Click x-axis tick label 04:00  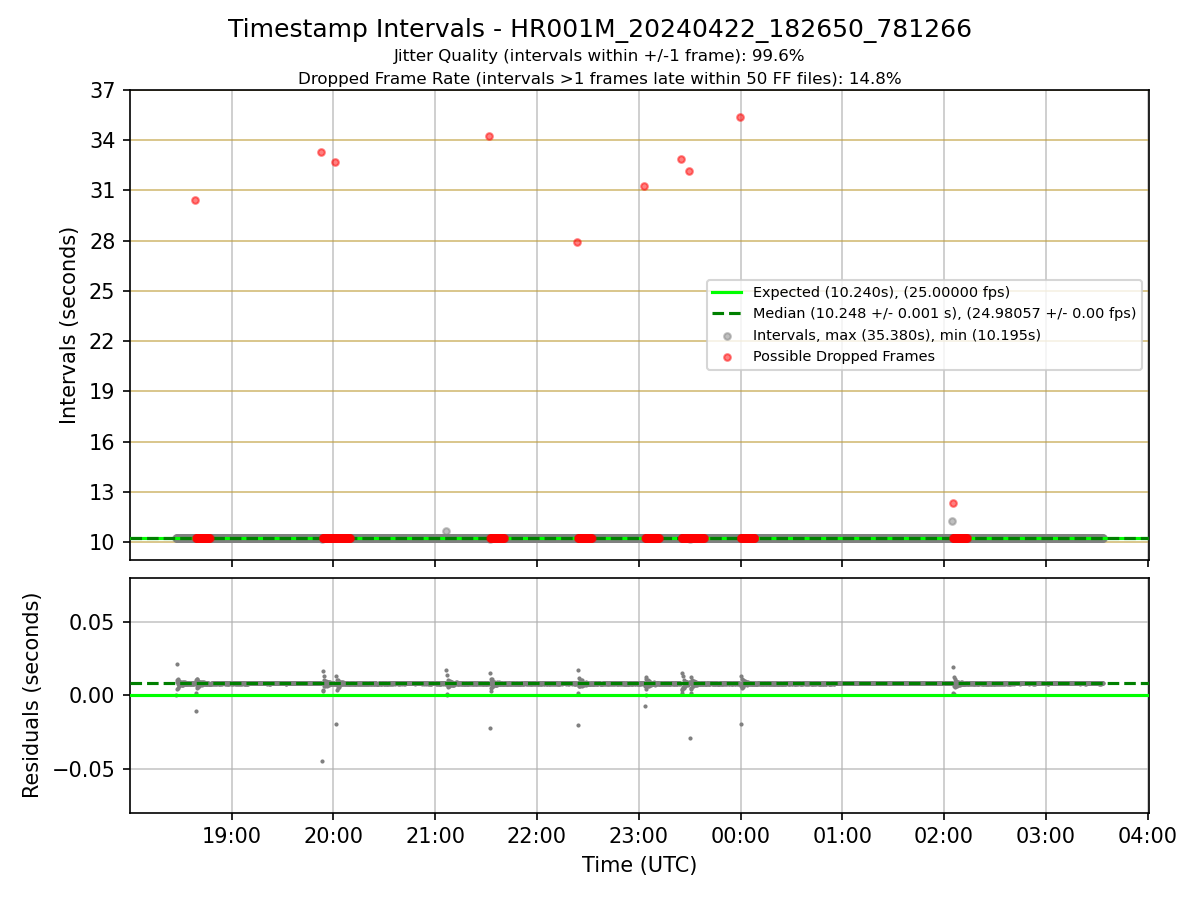pos(1147,834)
